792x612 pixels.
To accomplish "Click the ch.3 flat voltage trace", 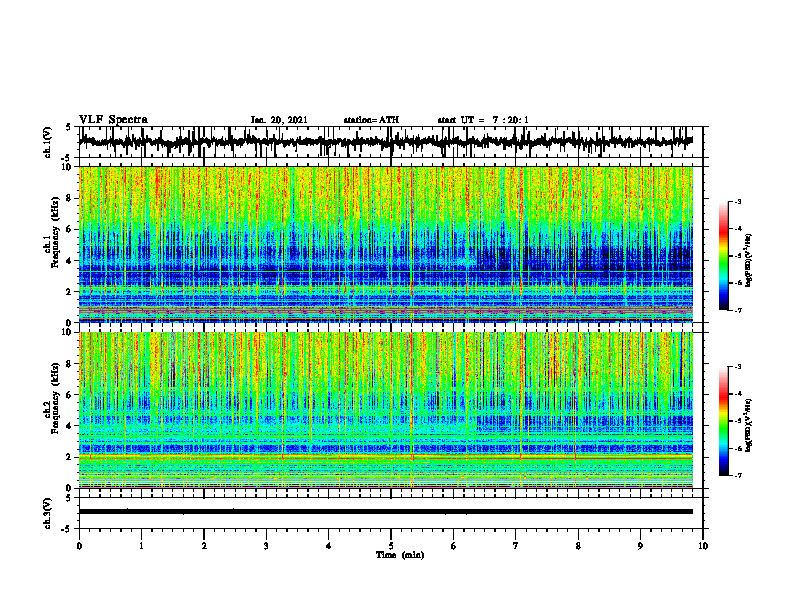I will [386, 512].
